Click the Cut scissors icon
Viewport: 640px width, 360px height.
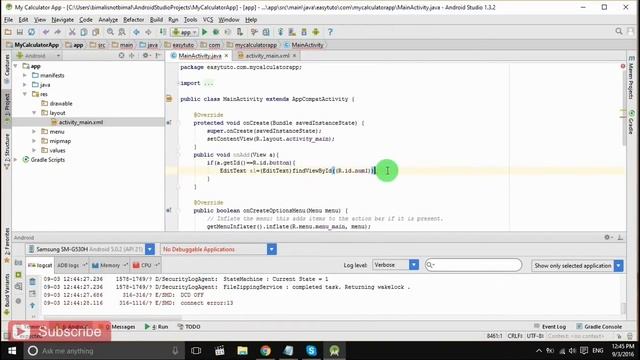coord(72,32)
